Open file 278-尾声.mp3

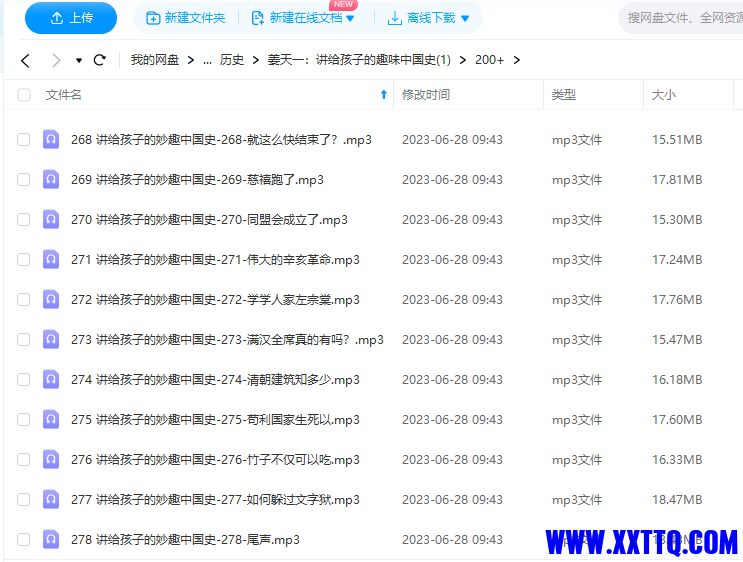pyautogui.click(x=185, y=539)
